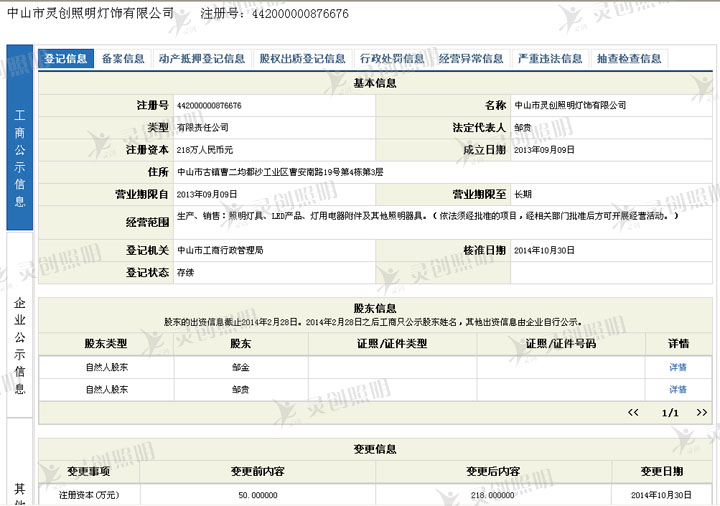The image size is (720, 506).
Task: Go to next shareholder page with >>
Action: click(x=702, y=412)
